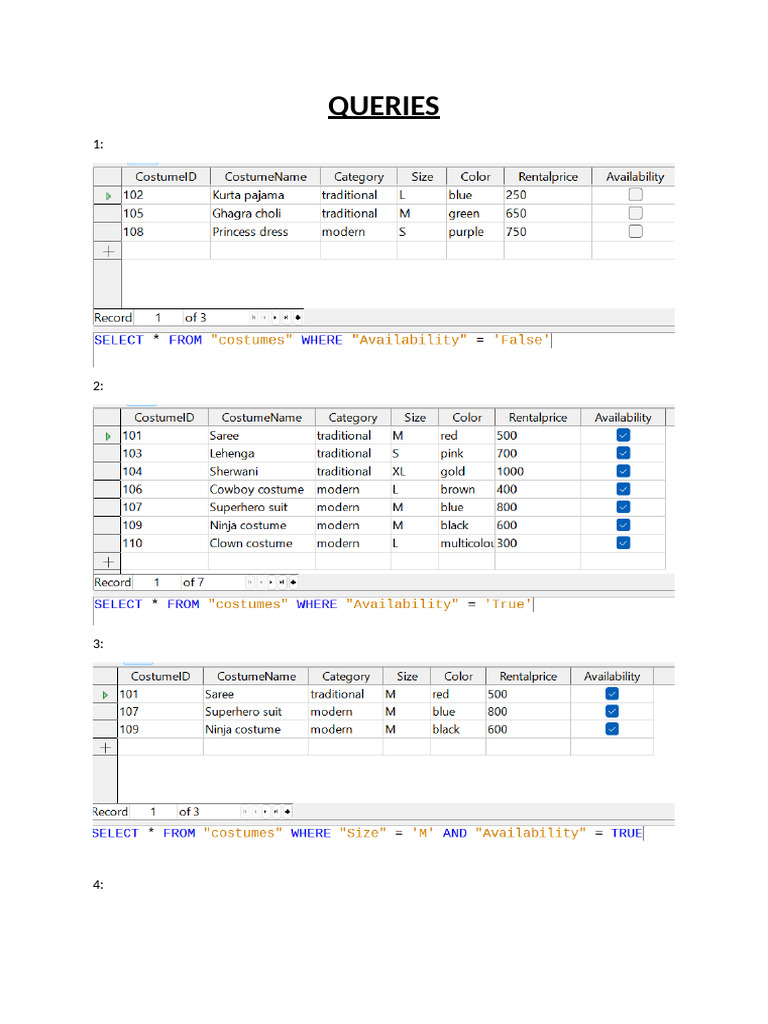The width and height of the screenshot is (768, 1024).
Task: Click the SQL text ending with 'True'
Action: 313,605
